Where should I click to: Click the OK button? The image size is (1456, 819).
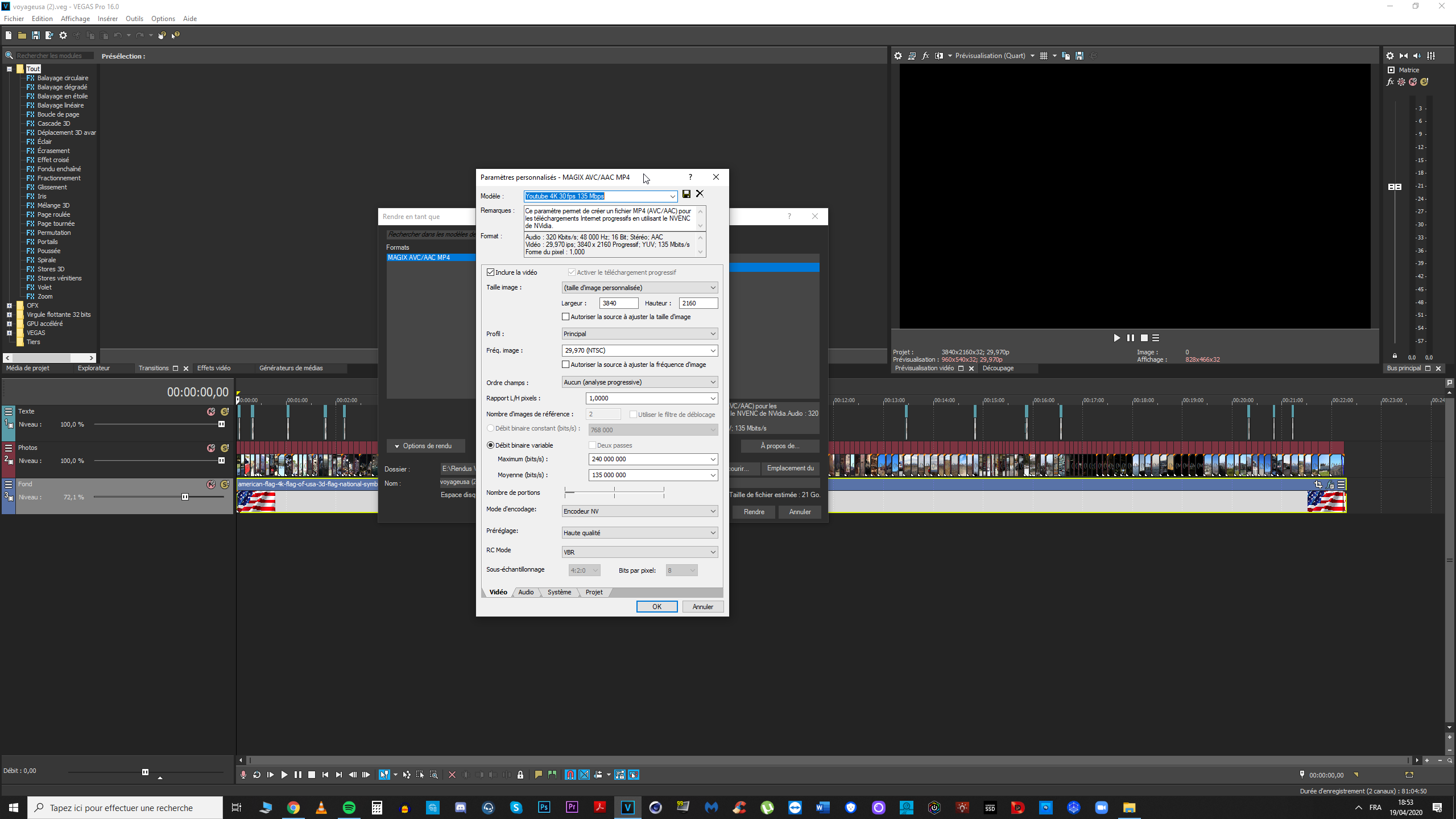[x=657, y=607]
